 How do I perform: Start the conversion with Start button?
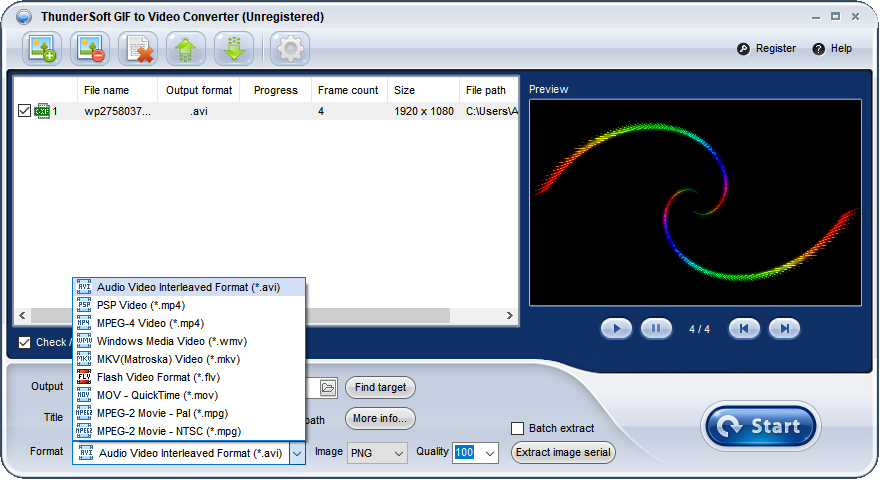coord(760,426)
